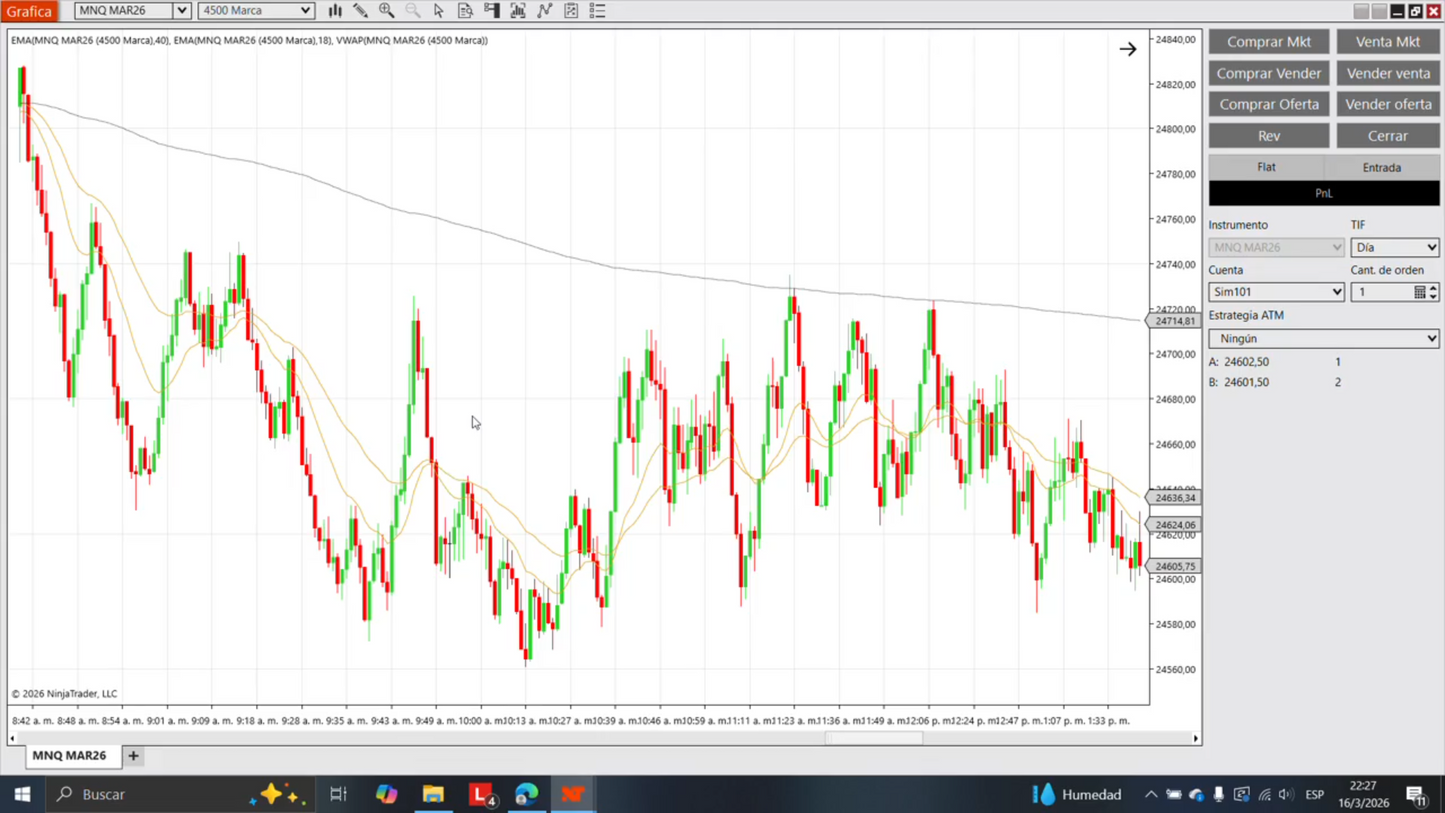This screenshot has height=813, width=1445.
Task: Click the 24605,75 last price marker
Action: tap(1174, 566)
